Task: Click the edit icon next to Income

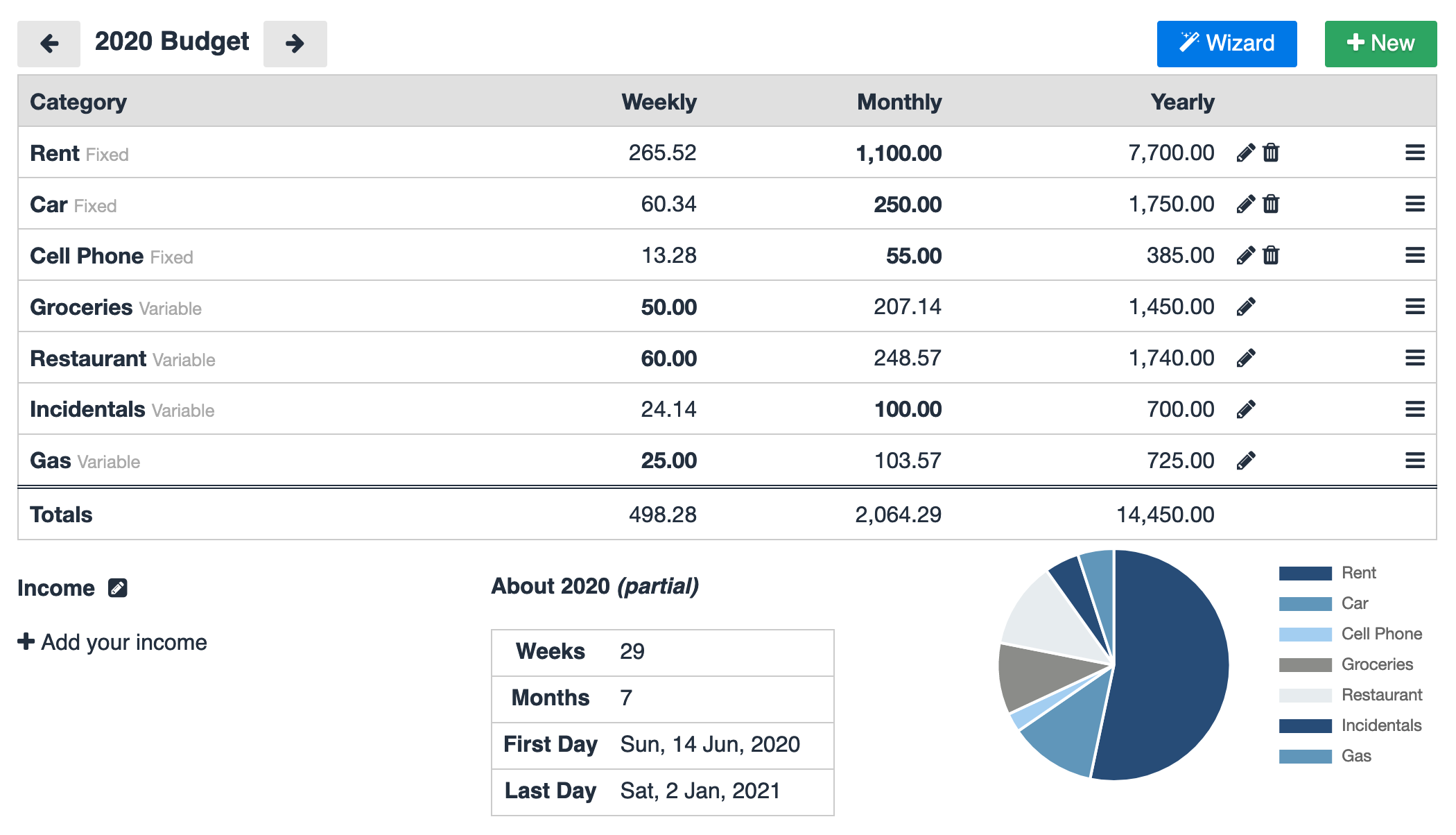Action: 117,588
